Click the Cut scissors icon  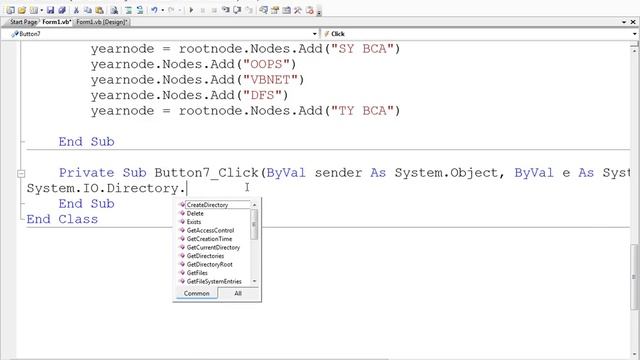click(76, 10)
